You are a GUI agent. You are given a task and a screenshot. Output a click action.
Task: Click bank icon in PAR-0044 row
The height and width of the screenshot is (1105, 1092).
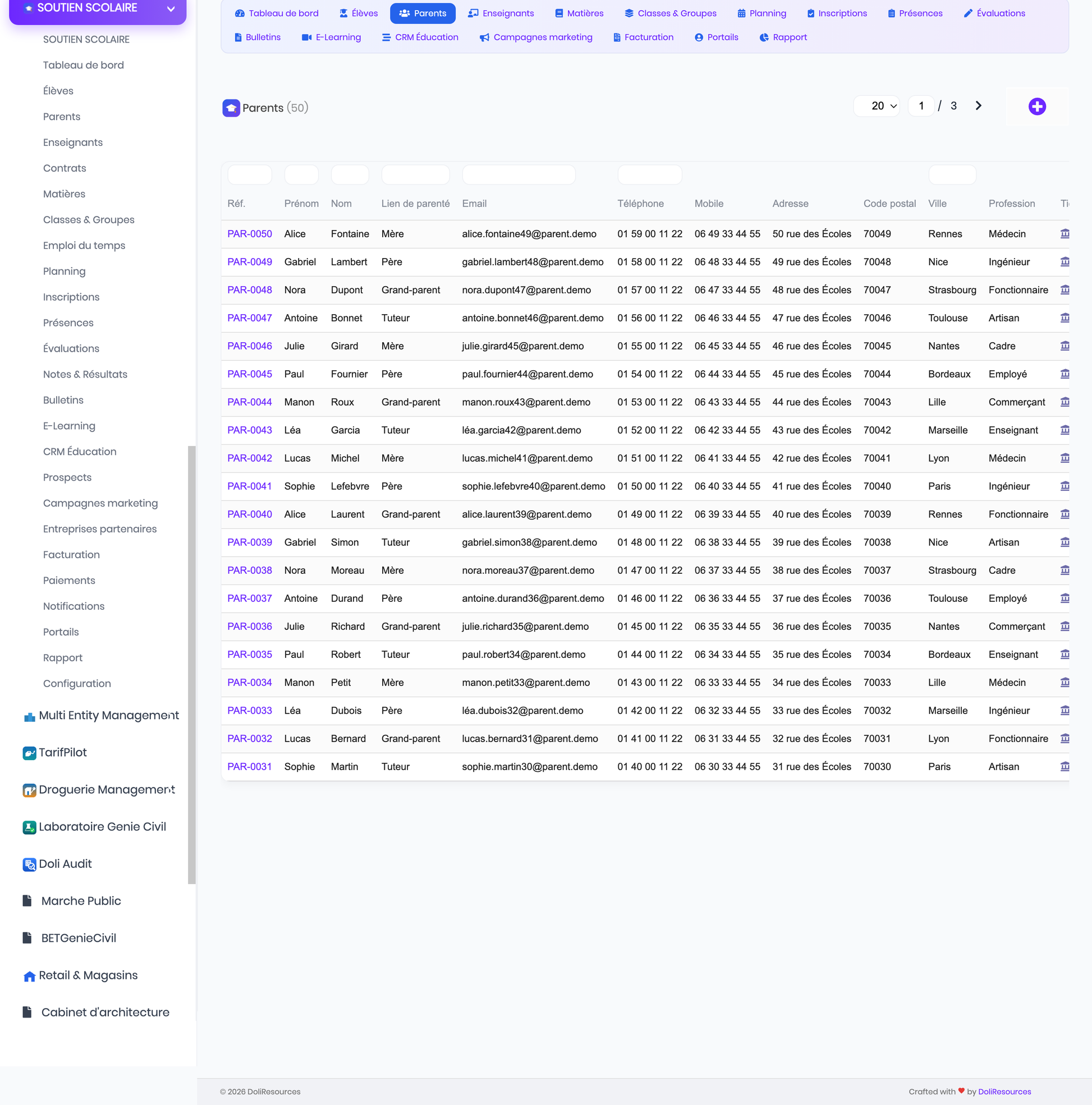tap(1065, 402)
